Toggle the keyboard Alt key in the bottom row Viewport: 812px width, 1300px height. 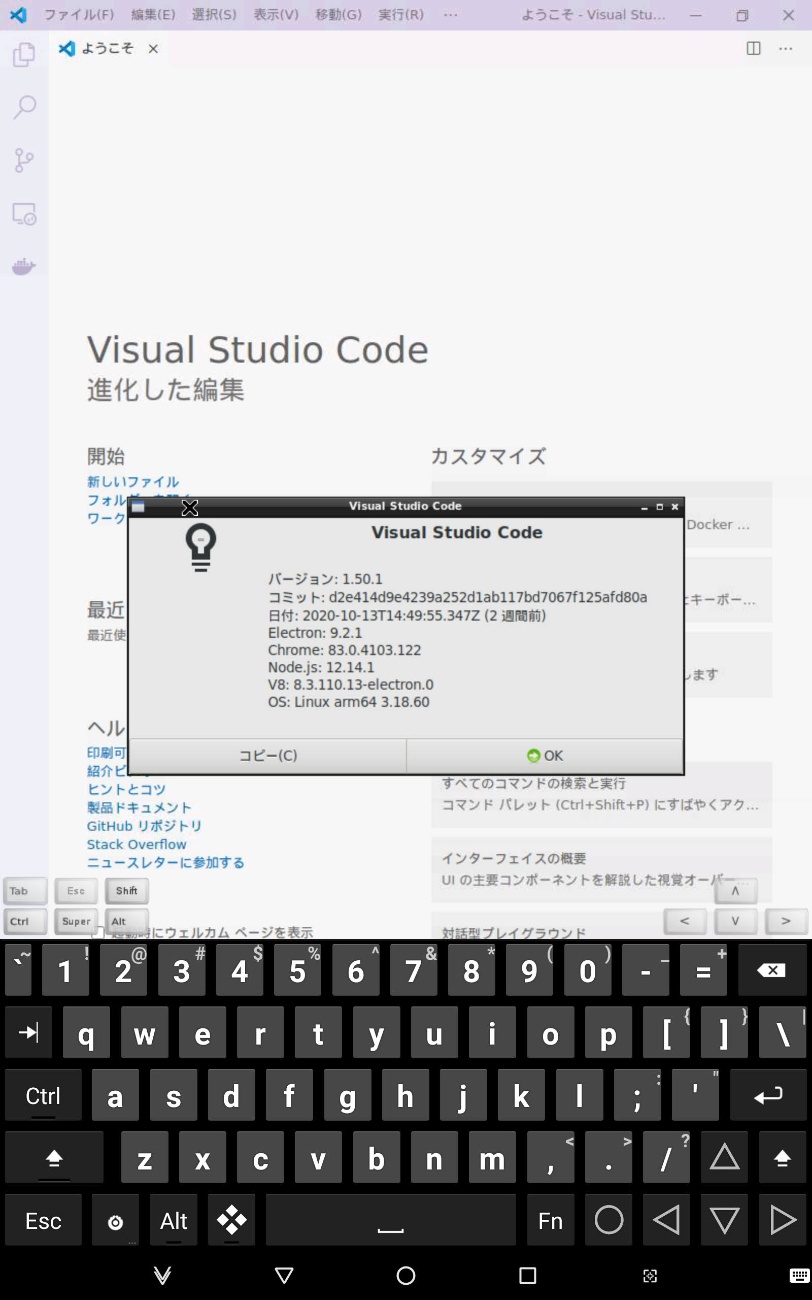tap(174, 1220)
